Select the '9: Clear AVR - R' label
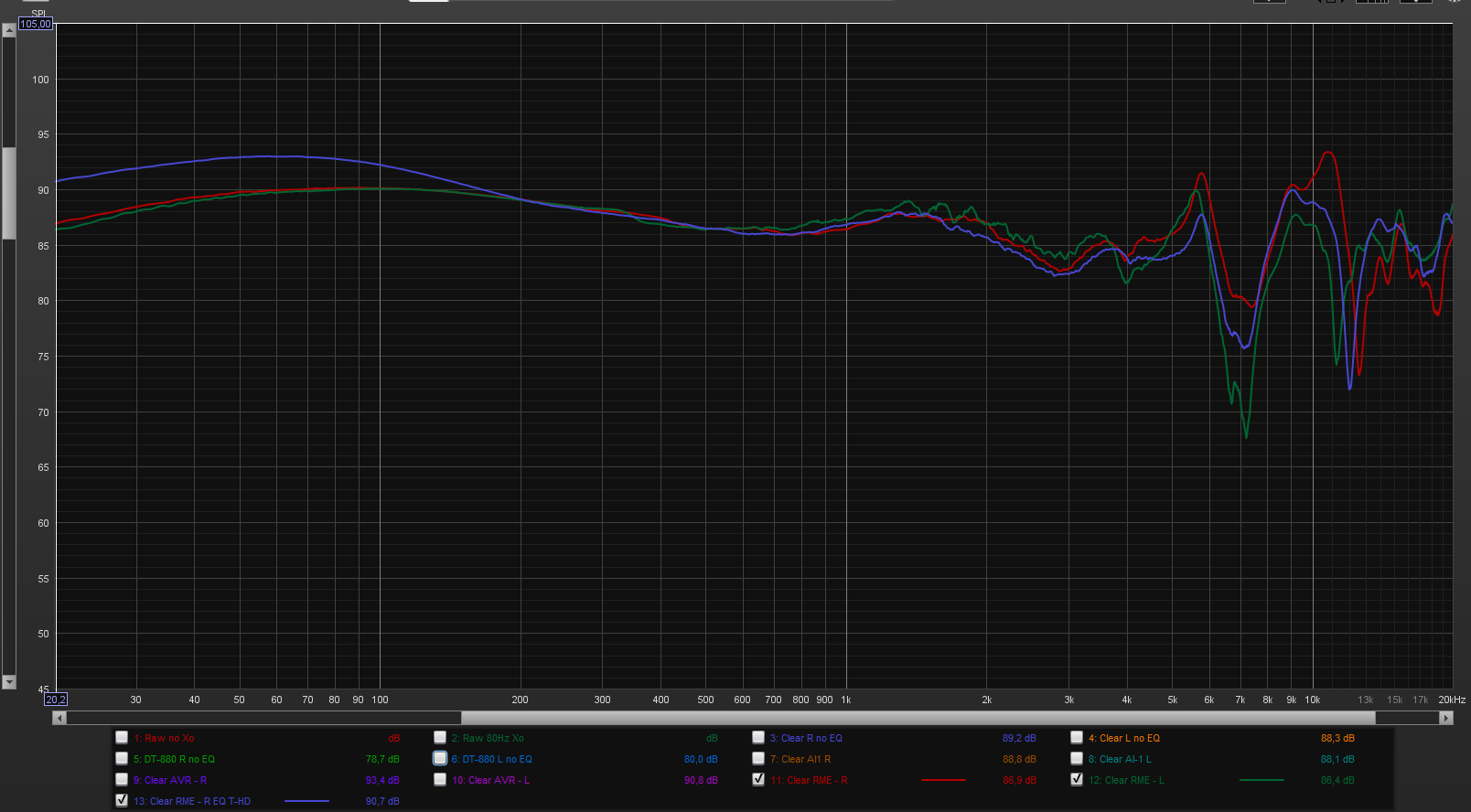 click(x=170, y=780)
